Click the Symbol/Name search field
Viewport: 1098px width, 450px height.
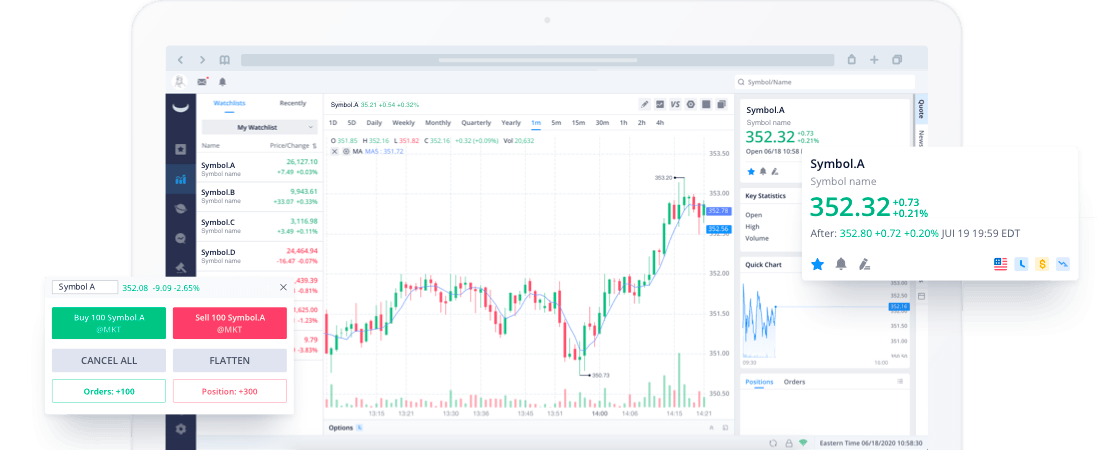coord(825,82)
